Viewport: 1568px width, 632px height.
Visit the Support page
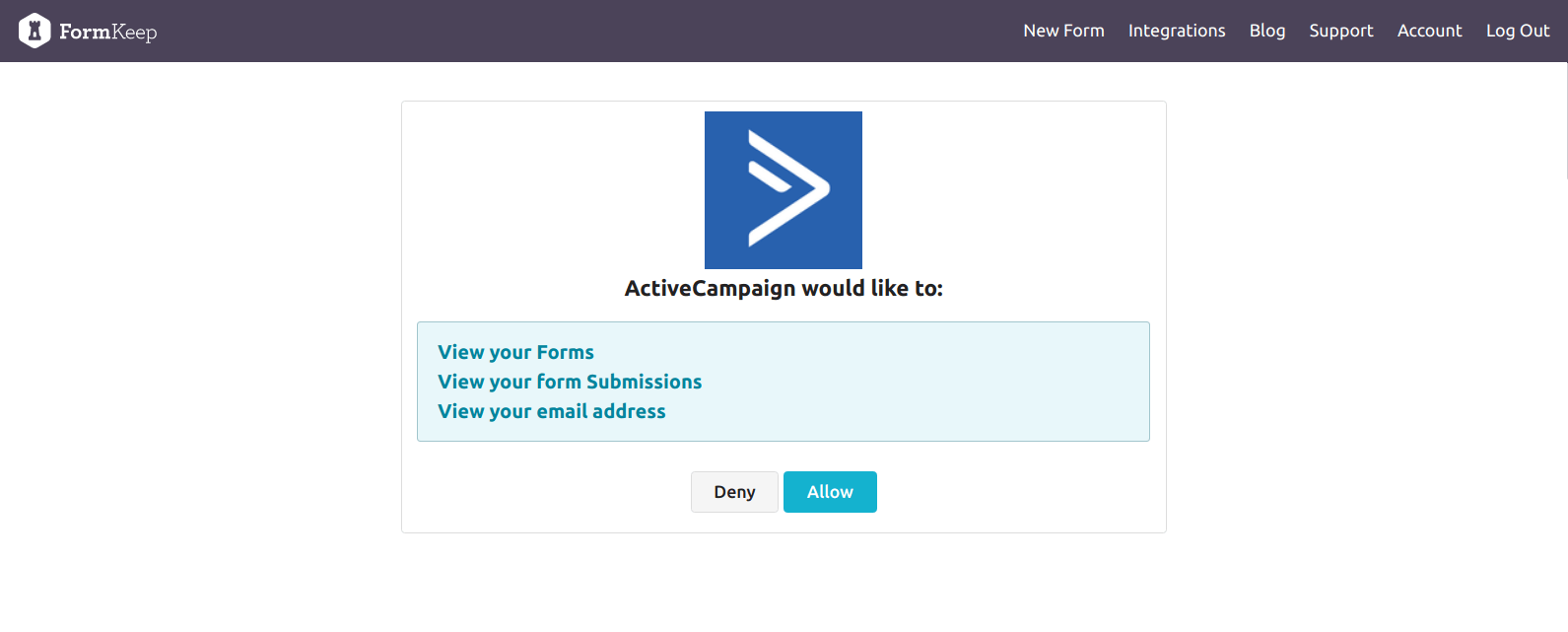click(1340, 31)
